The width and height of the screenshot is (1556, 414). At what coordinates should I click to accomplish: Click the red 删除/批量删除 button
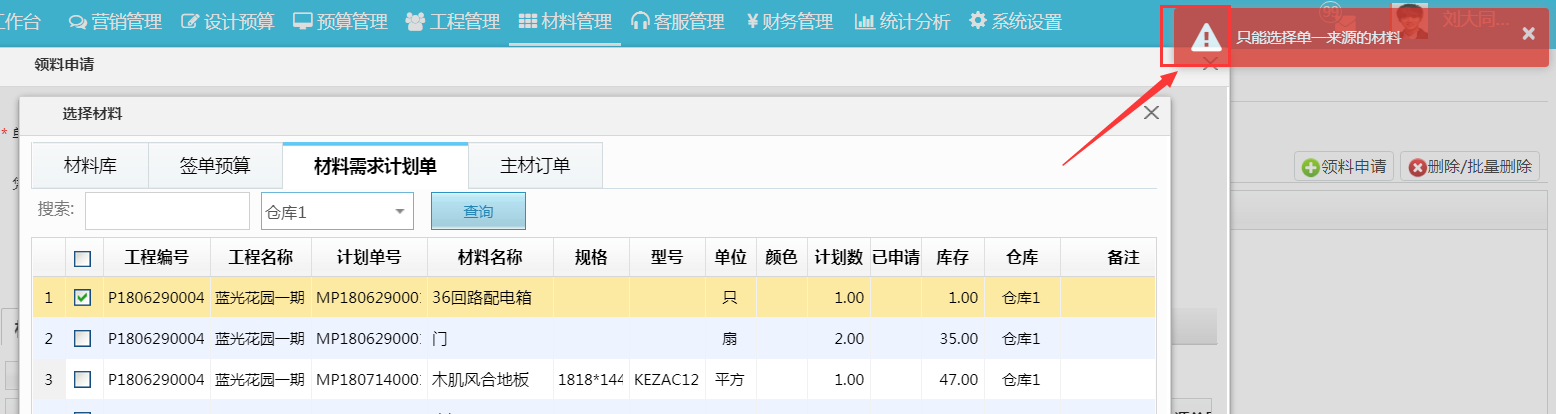pos(1470,167)
